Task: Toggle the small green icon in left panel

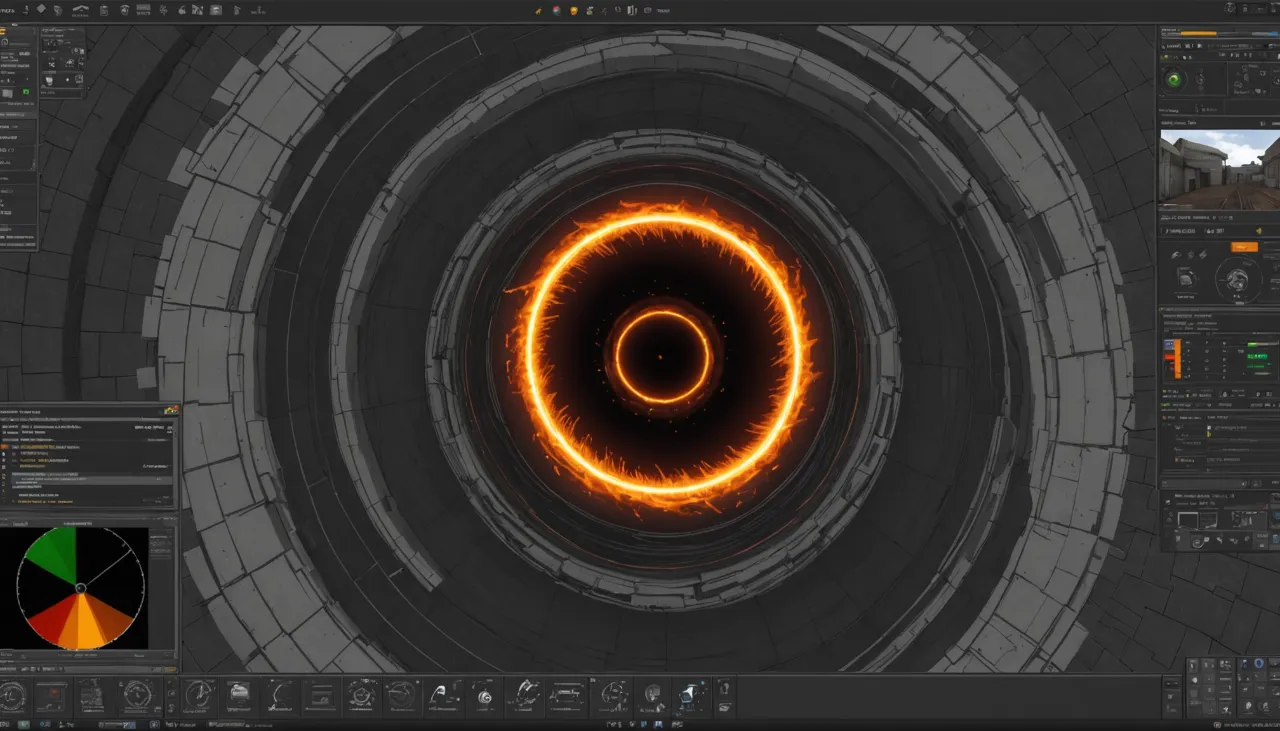Action: [25, 92]
